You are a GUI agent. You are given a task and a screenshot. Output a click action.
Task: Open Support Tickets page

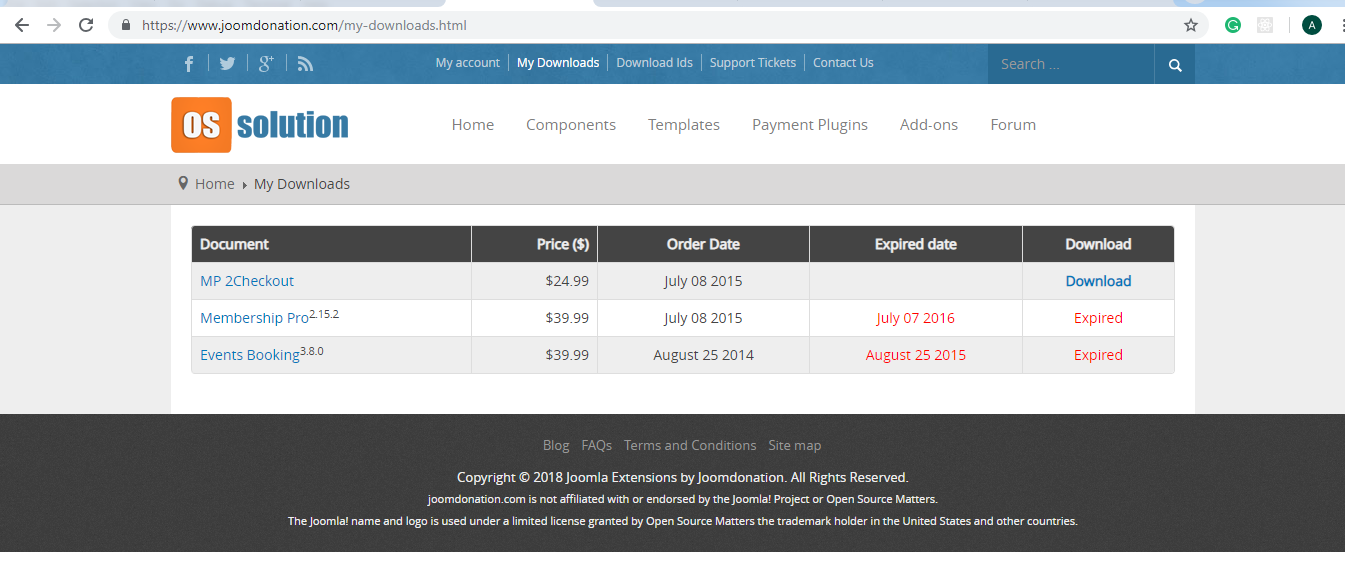pos(753,62)
